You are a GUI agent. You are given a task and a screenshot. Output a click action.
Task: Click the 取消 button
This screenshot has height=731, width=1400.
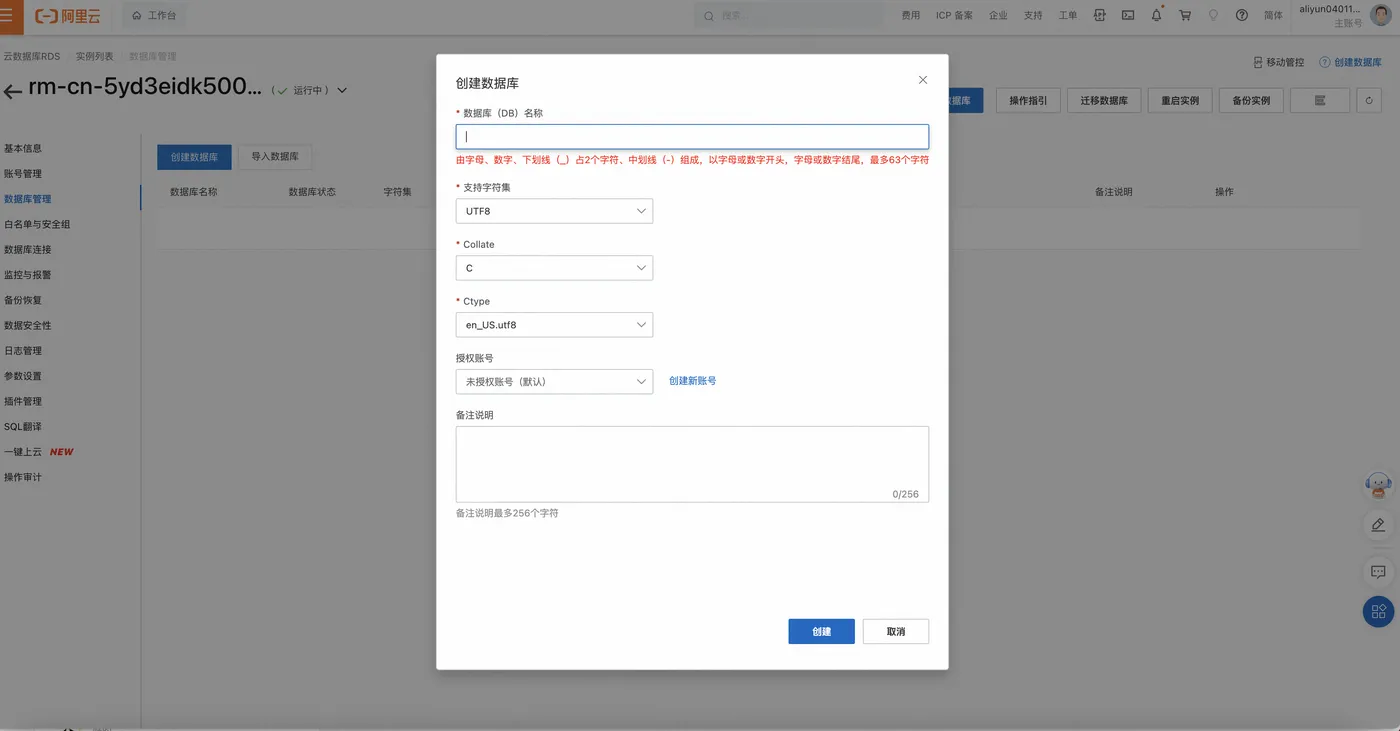pyautogui.click(x=896, y=631)
